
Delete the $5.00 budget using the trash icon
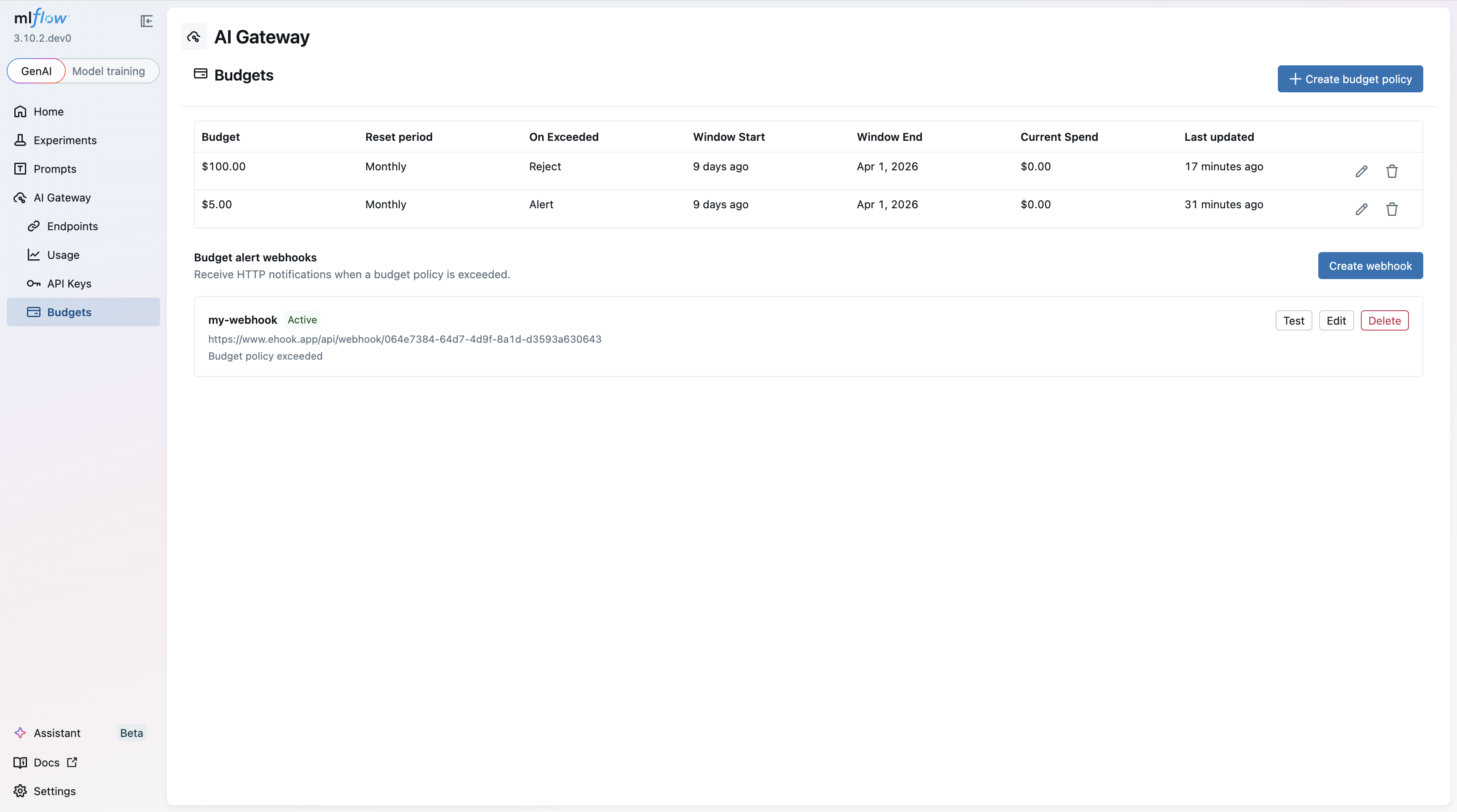(x=1392, y=209)
